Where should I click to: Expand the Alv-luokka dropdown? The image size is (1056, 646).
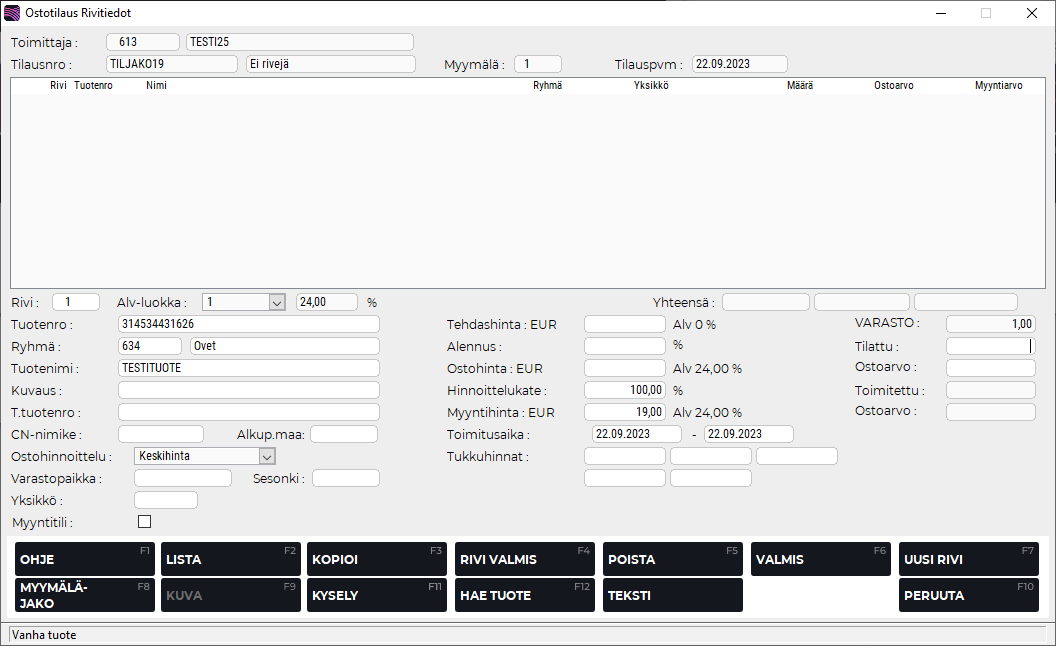click(277, 302)
